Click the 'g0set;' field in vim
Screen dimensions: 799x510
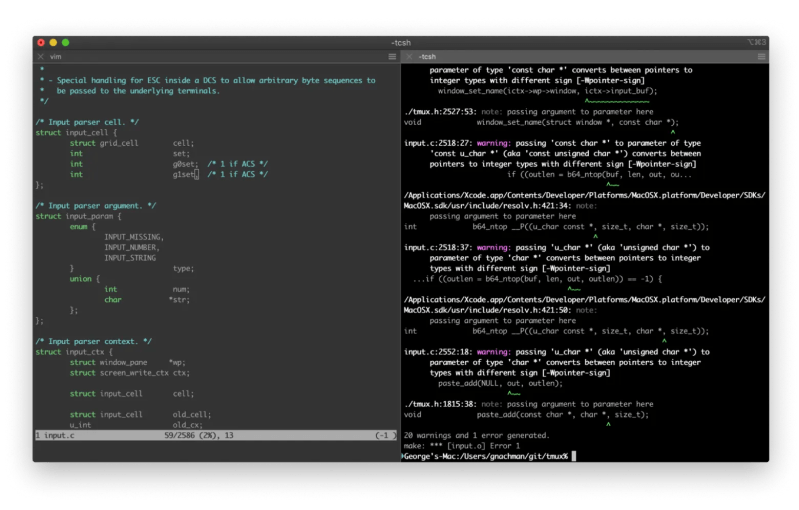pos(184,164)
